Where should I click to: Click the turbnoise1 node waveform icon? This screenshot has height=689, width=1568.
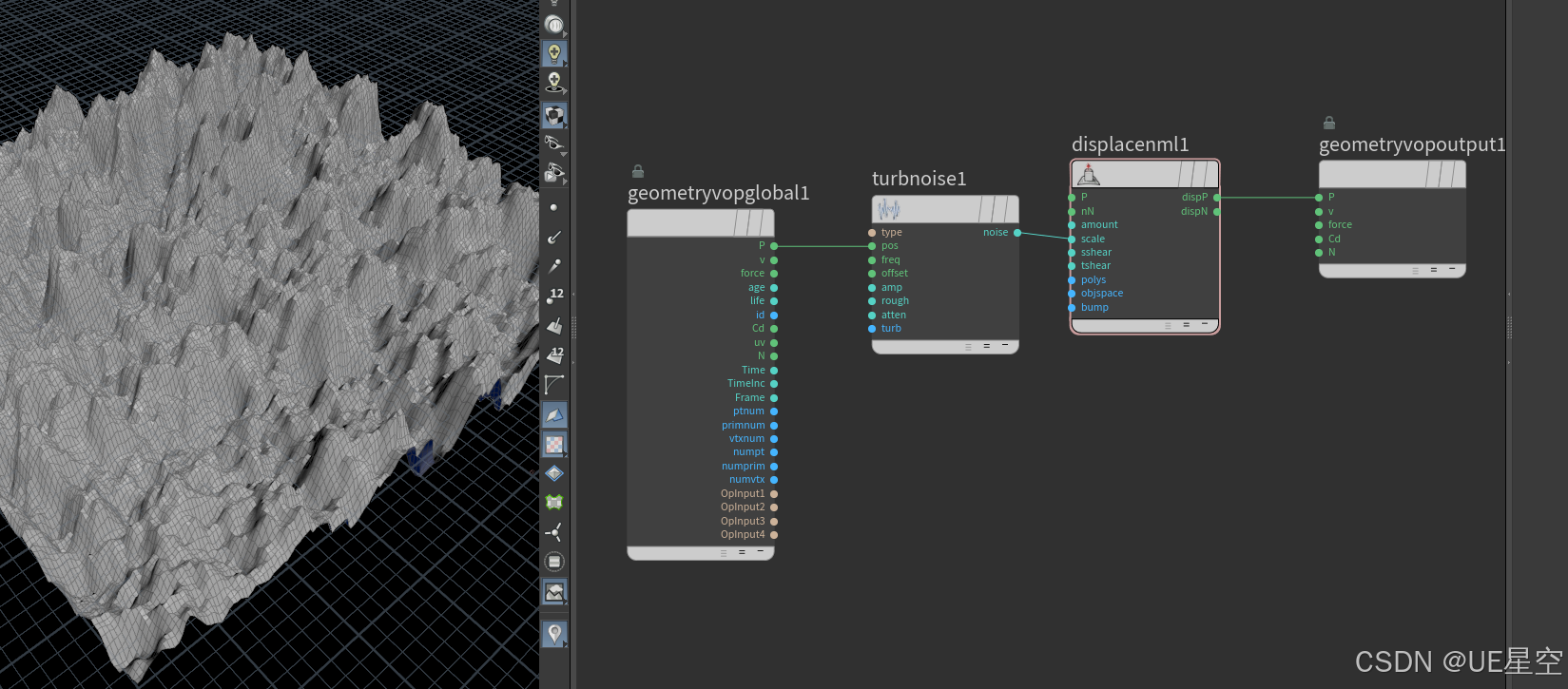click(x=889, y=209)
